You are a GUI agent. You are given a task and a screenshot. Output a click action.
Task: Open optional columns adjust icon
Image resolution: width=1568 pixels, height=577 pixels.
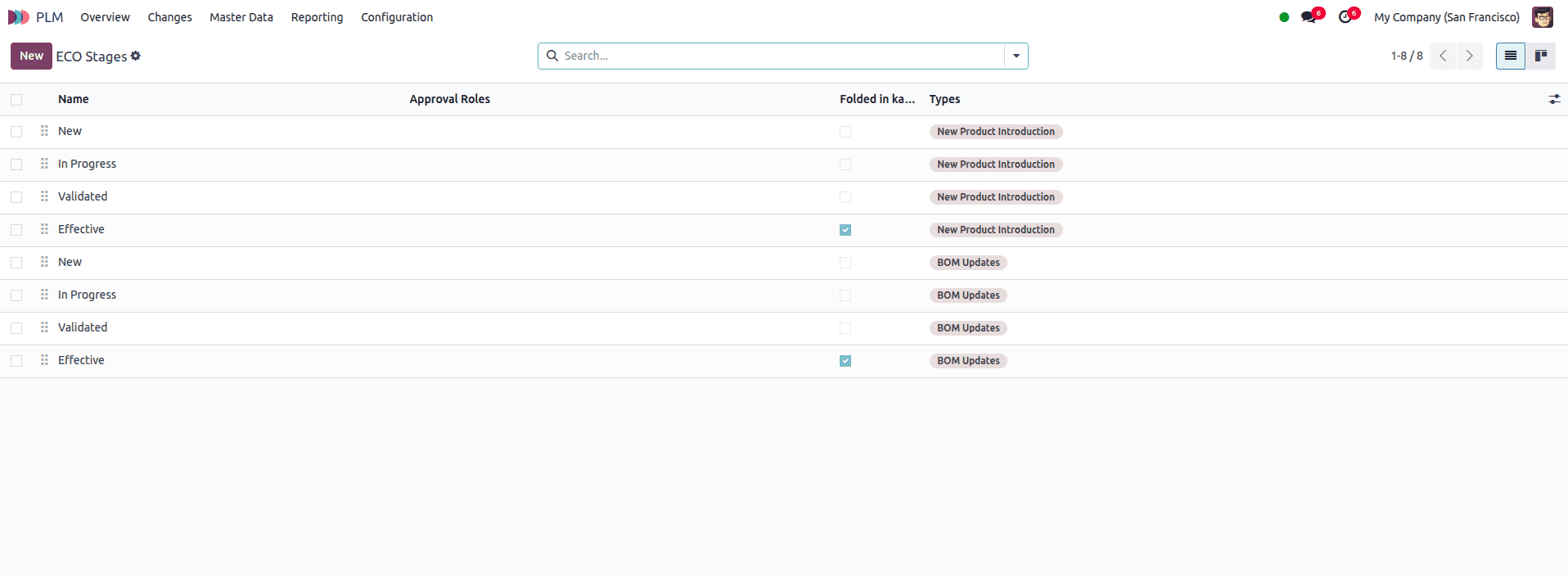(1554, 99)
